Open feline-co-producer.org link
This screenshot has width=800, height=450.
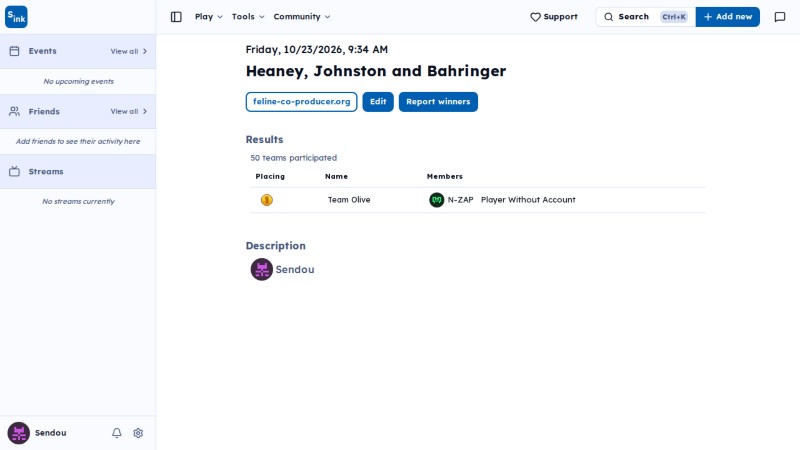pyautogui.click(x=302, y=102)
